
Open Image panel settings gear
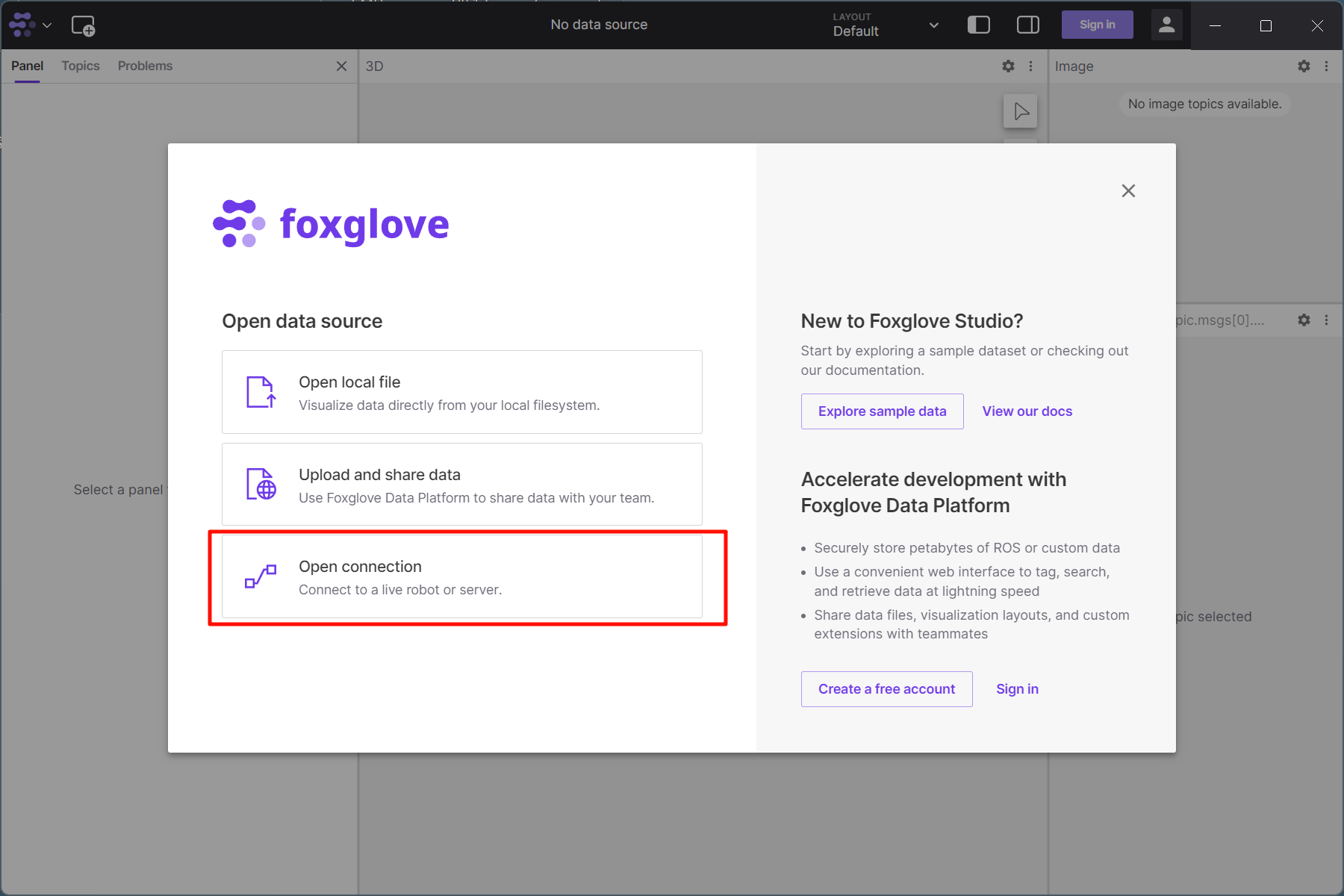coord(1304,66)
